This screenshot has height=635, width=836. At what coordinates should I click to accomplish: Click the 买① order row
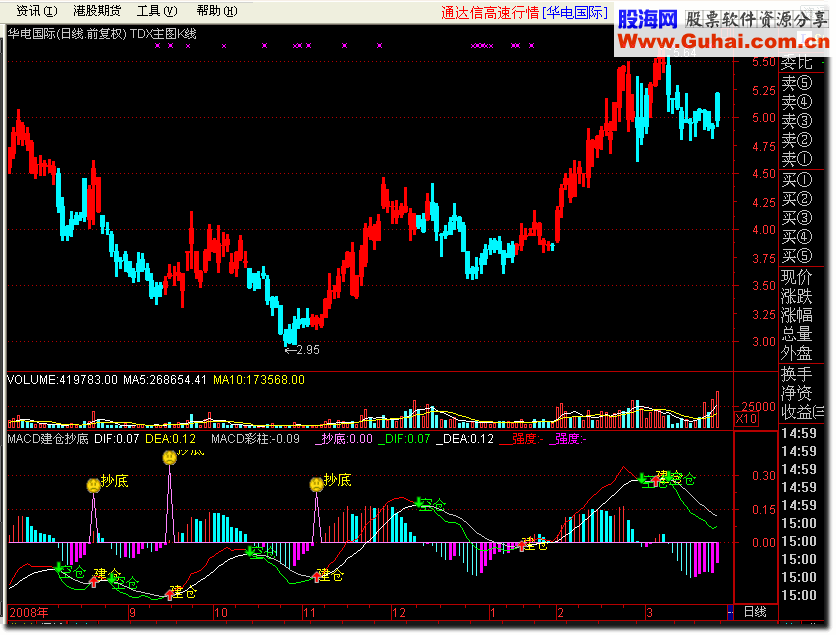coord(797,180)
